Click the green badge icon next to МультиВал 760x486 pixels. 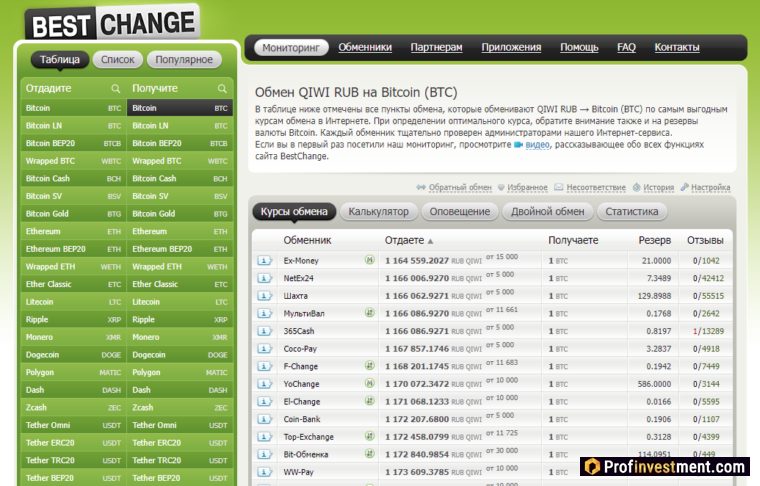[369, 313]
